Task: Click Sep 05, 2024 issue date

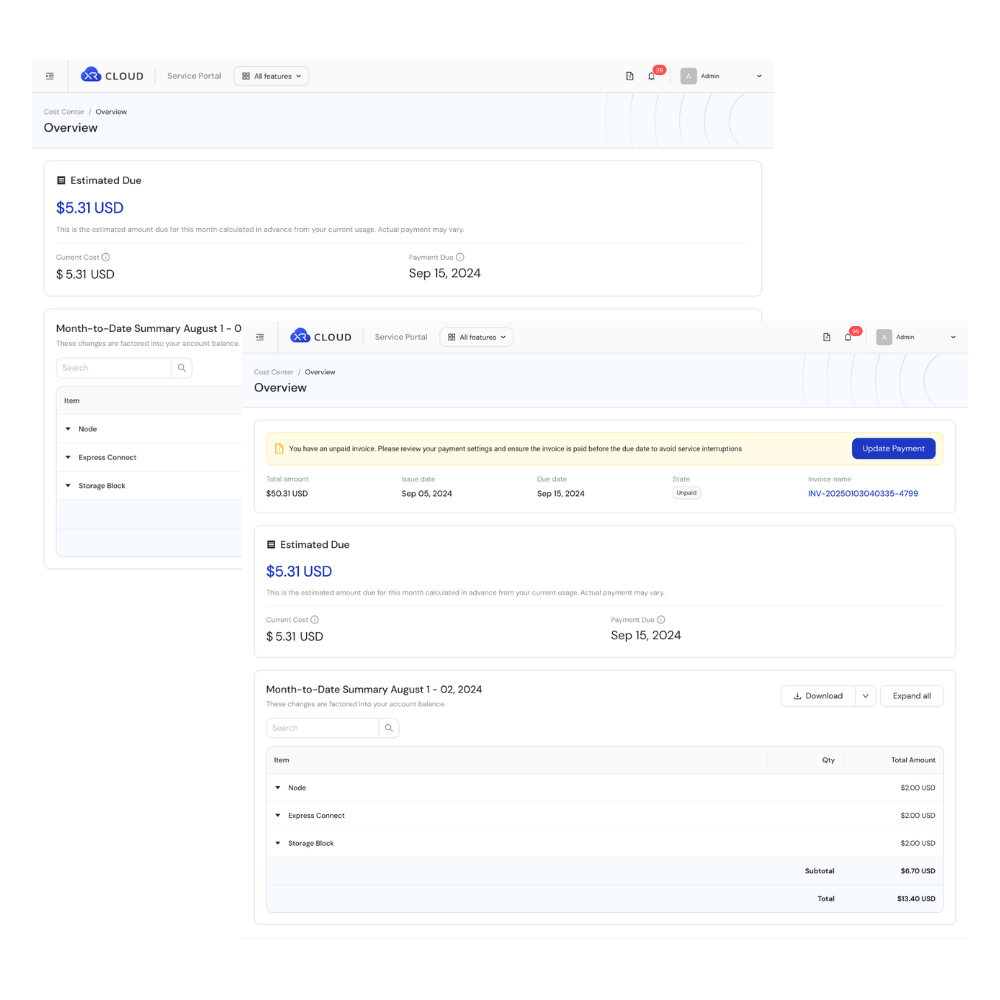Action: pos(427,494)
